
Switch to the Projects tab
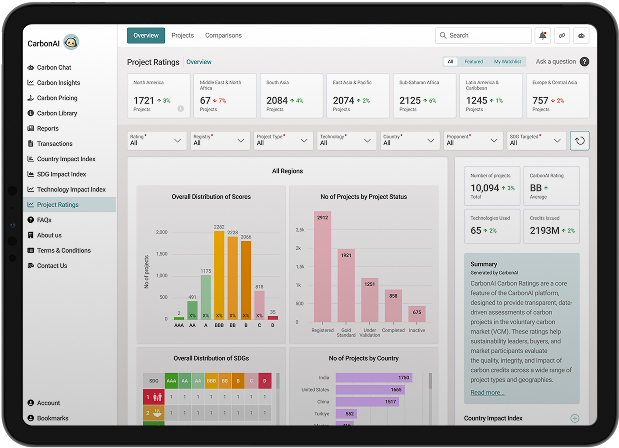pyautogui.click(x=182, y=35)
